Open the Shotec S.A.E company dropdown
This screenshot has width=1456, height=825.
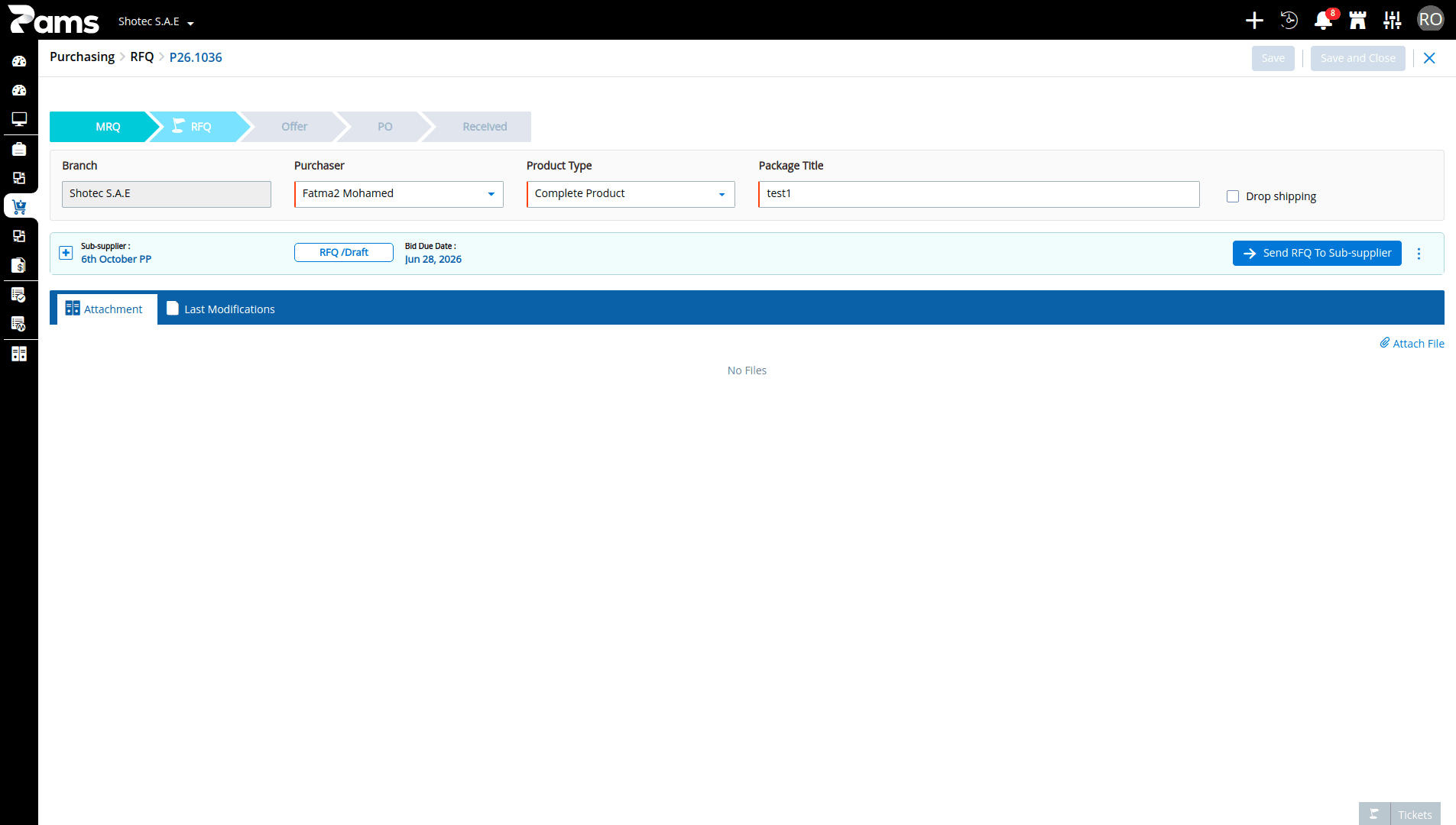[156, 21]
